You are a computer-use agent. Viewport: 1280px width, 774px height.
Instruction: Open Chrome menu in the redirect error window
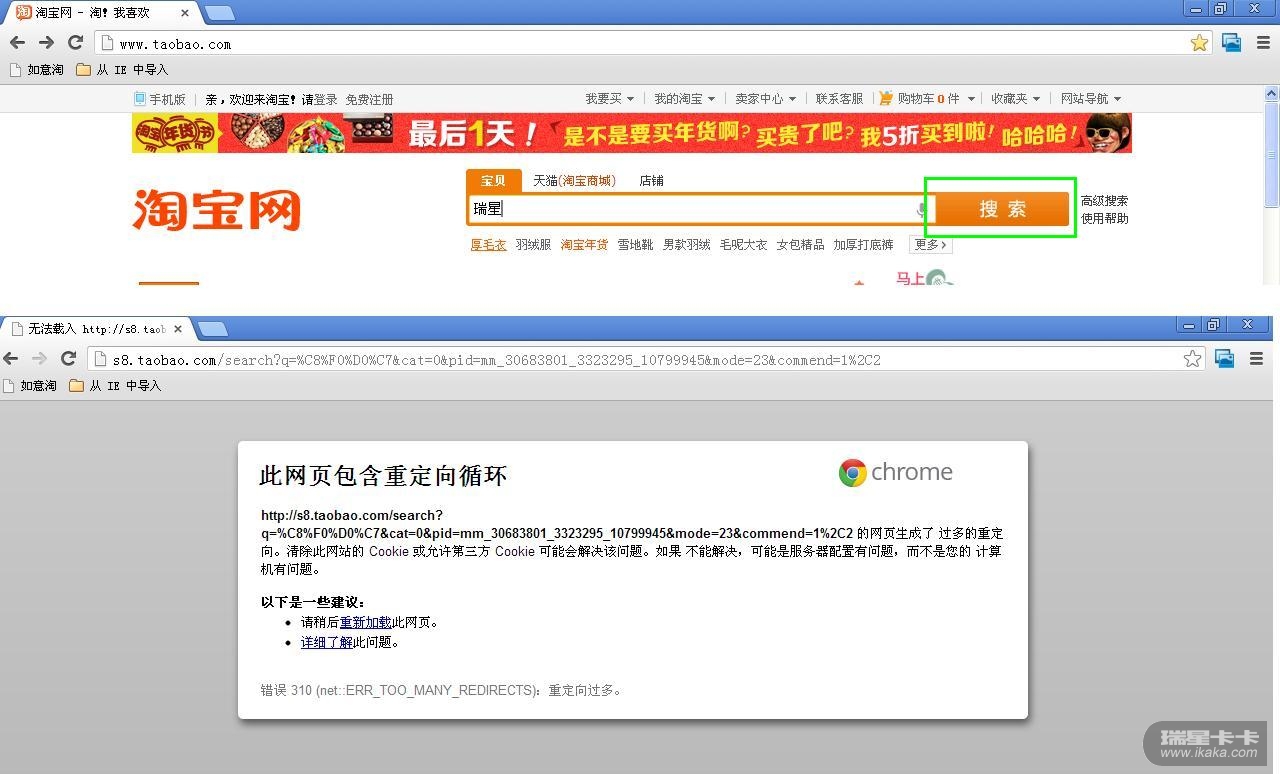(1257, 359)
